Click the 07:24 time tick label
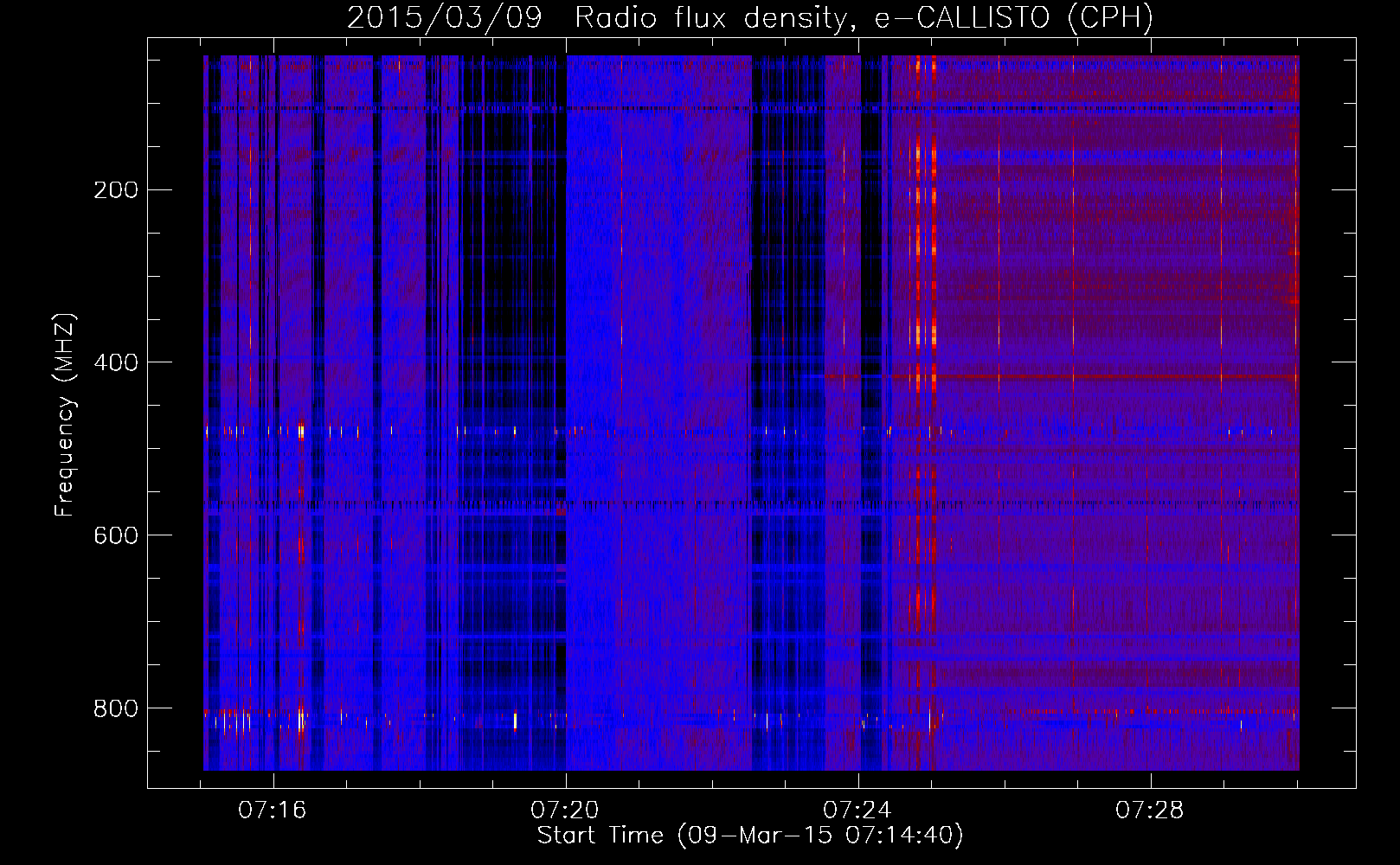1400x865 pixels. (857, 811)
